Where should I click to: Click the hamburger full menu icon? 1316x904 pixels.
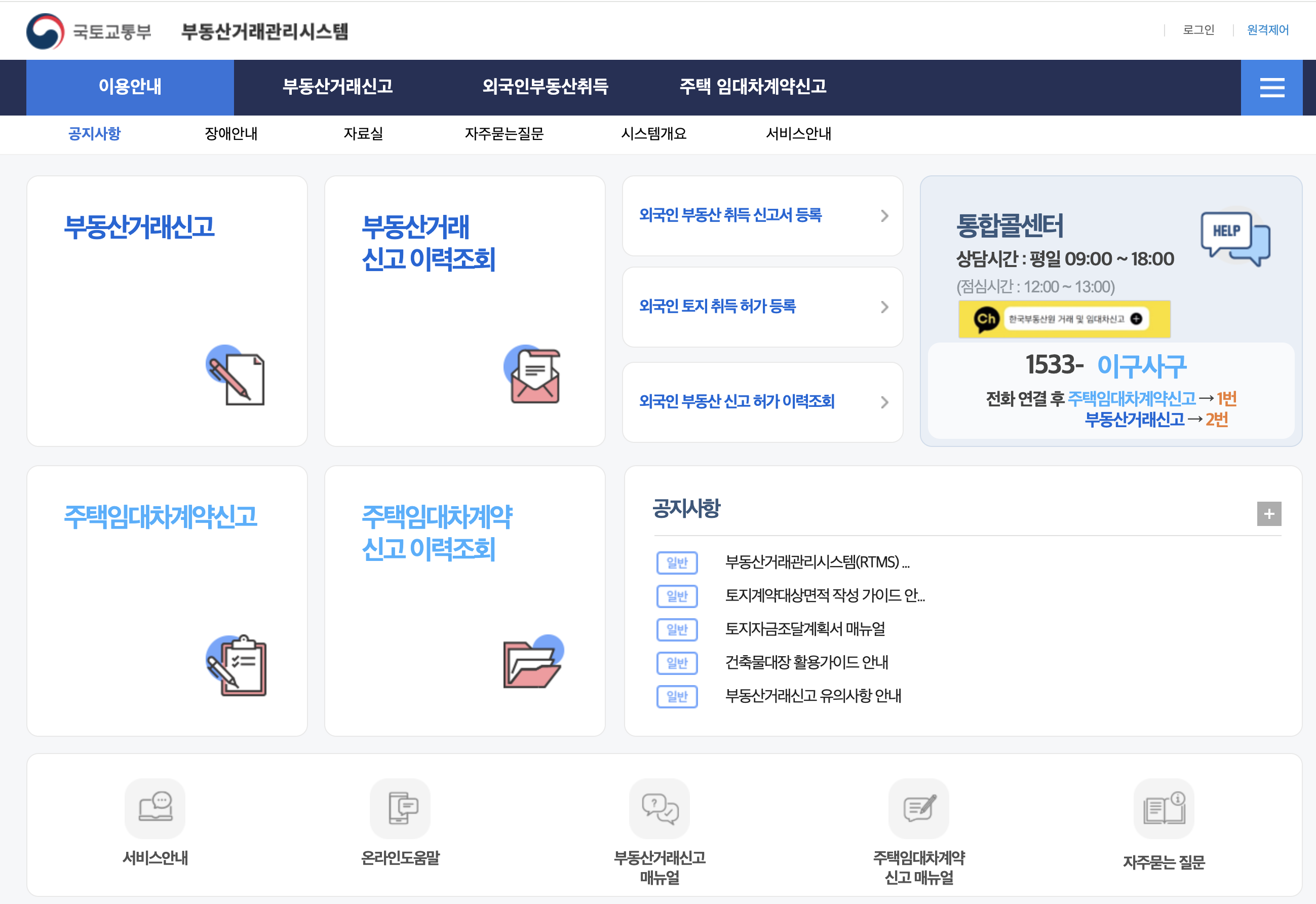[x=1271, y=88]
